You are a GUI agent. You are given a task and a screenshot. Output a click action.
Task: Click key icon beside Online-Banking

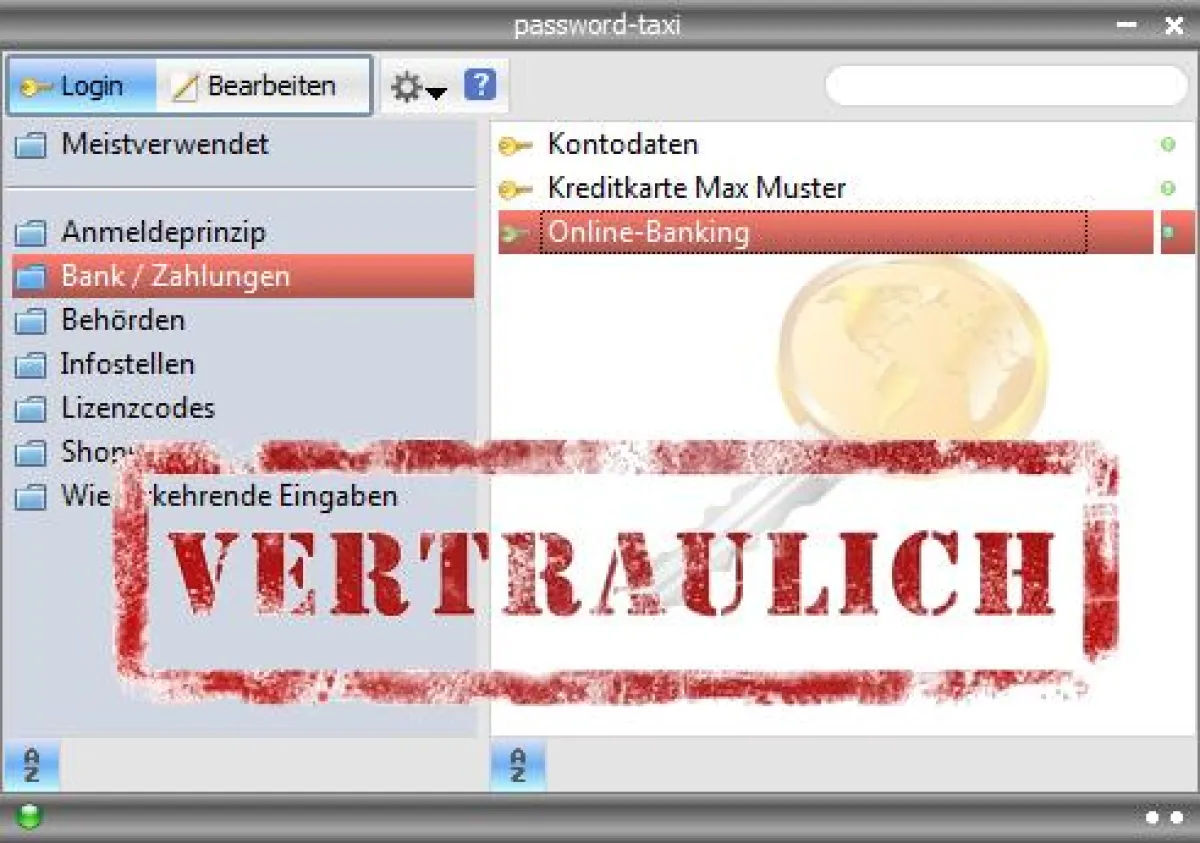click(515, 235)
